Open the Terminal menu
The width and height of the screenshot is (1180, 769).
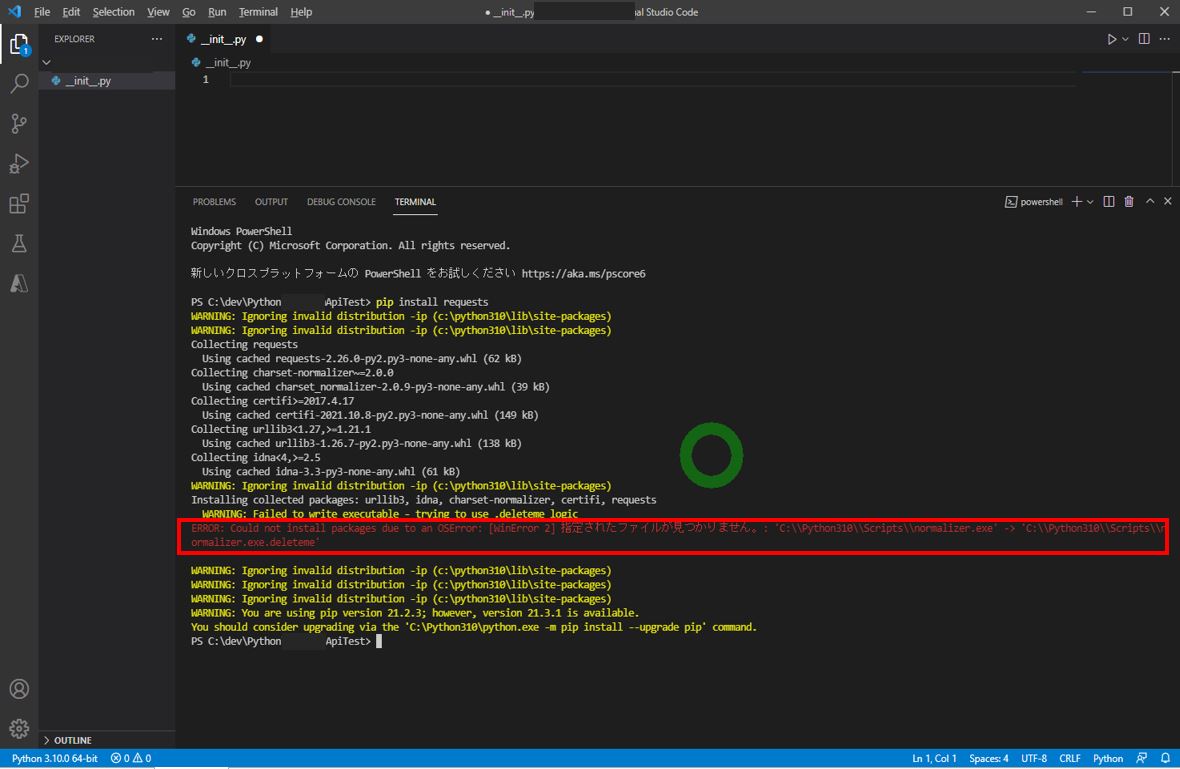click(257, 11)
